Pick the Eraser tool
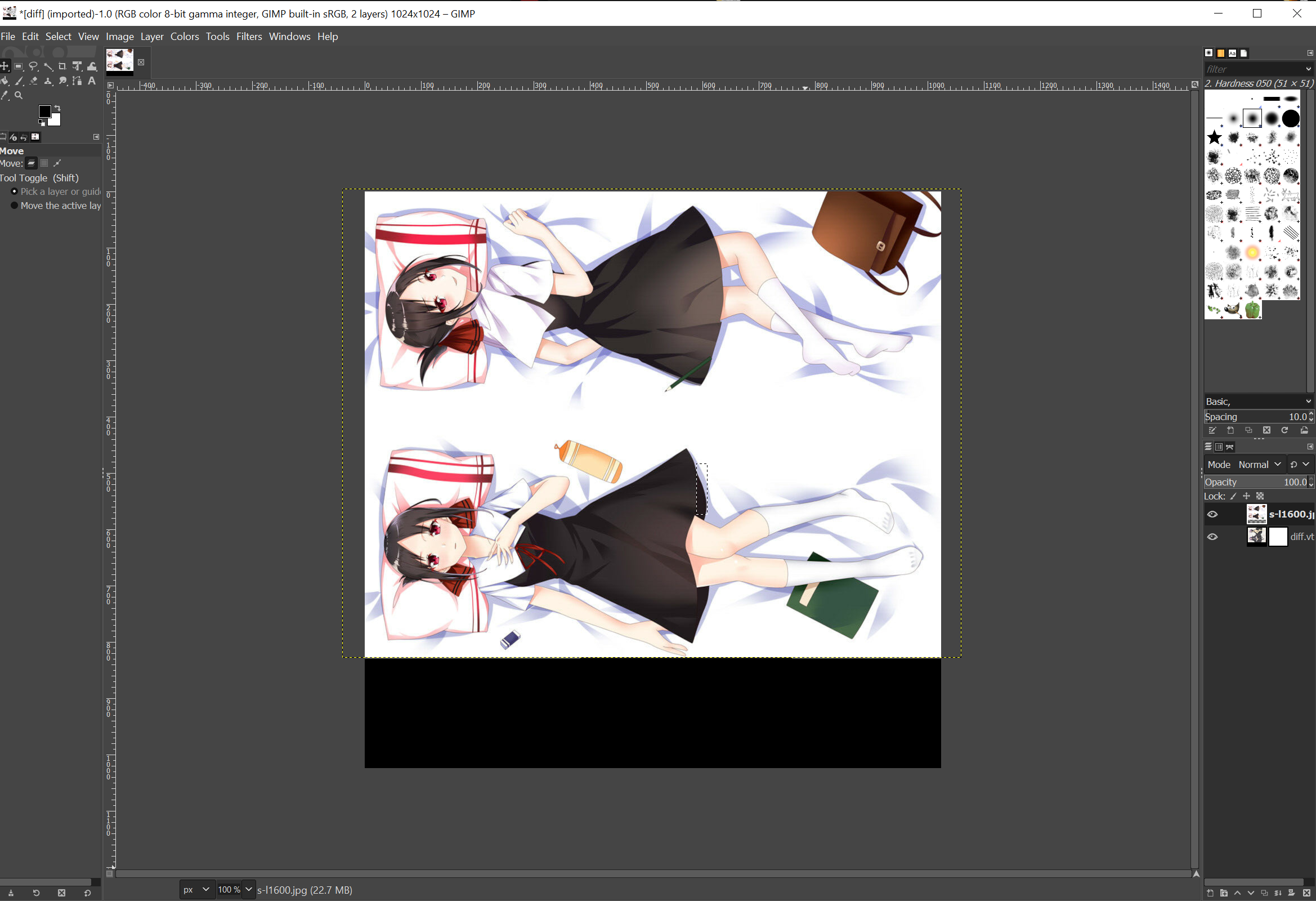This screenshot has height=901, width=1316. (x=33, y=81)
